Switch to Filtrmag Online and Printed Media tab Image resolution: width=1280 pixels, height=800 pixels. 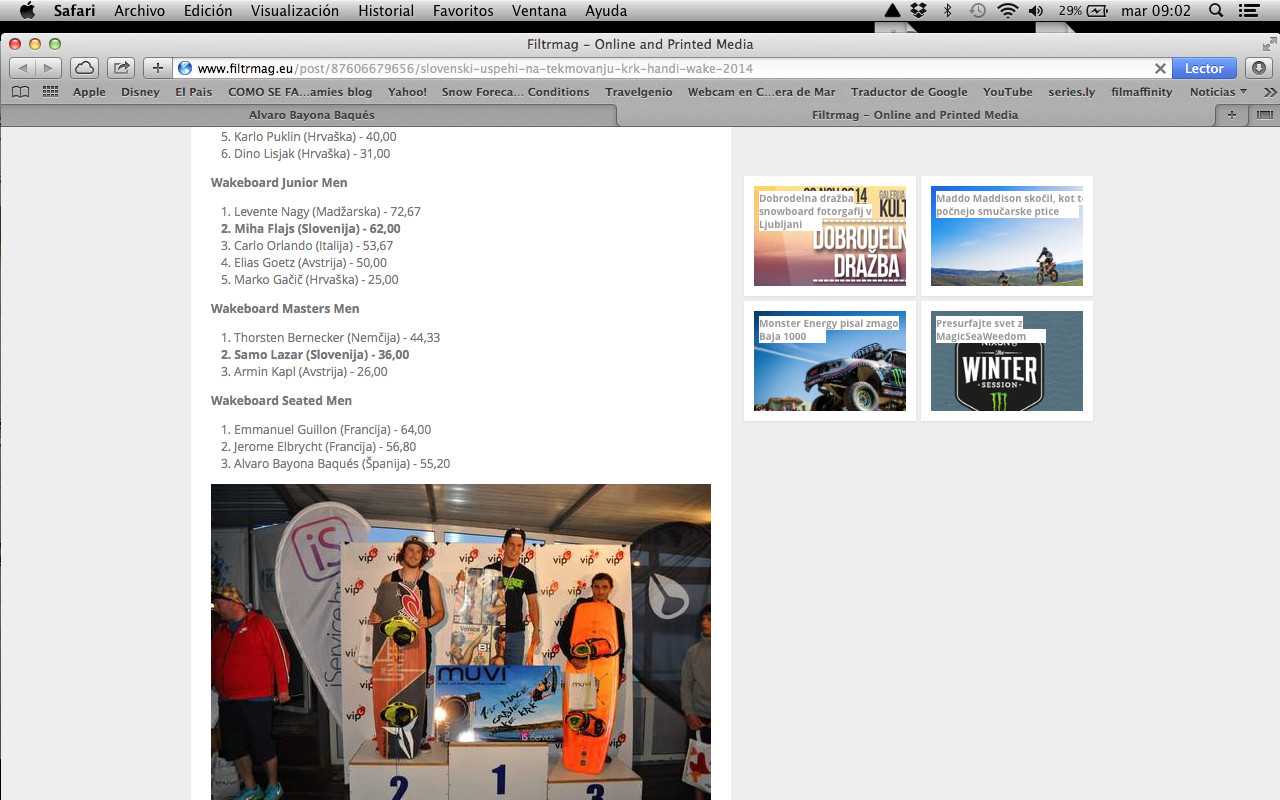click(x=915, y=115)
